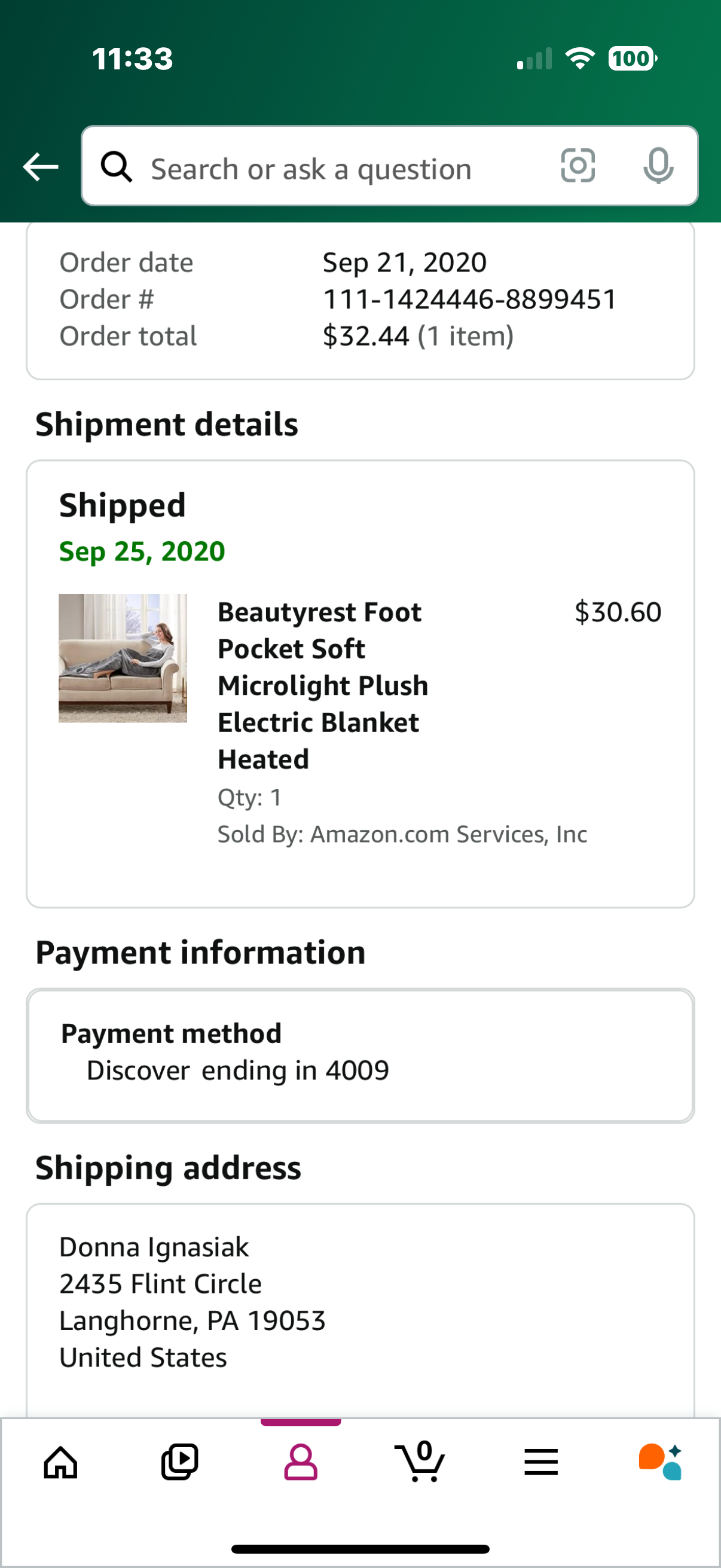Open the hamburger menu icon

pos(541,1462)
